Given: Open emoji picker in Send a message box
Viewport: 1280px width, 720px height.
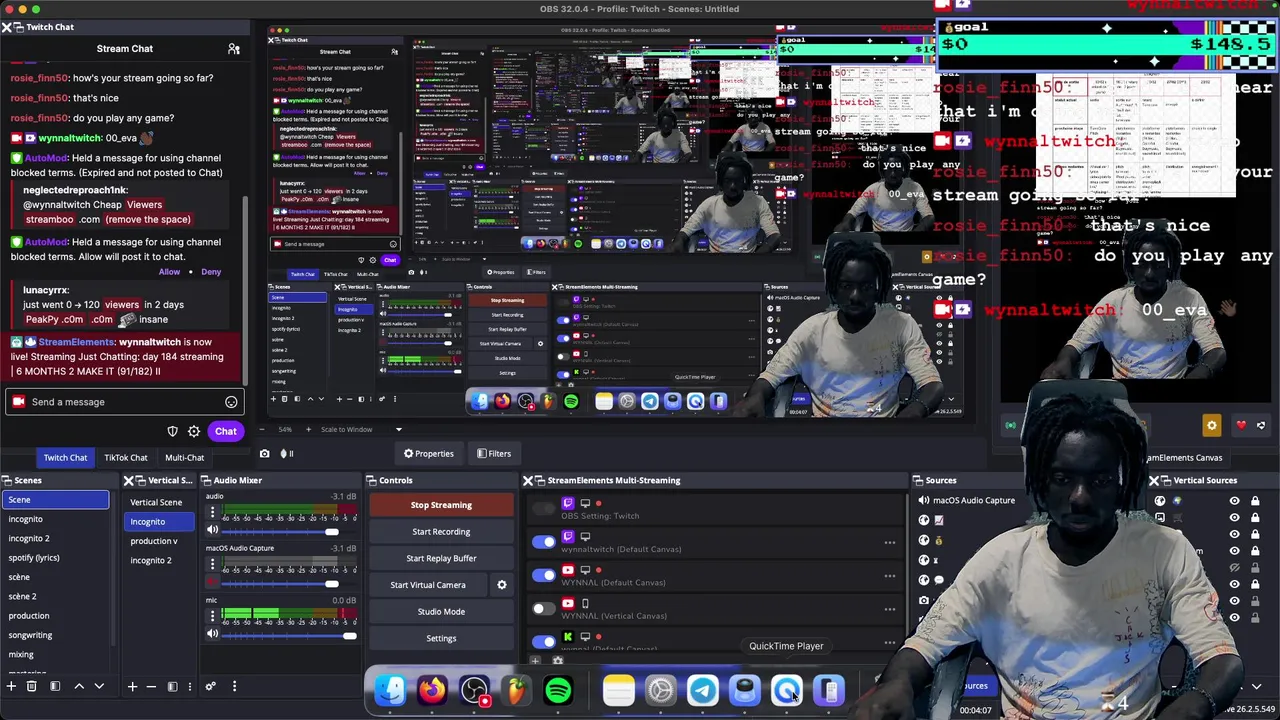Looking at the screenshot, I should coord(231,402).
